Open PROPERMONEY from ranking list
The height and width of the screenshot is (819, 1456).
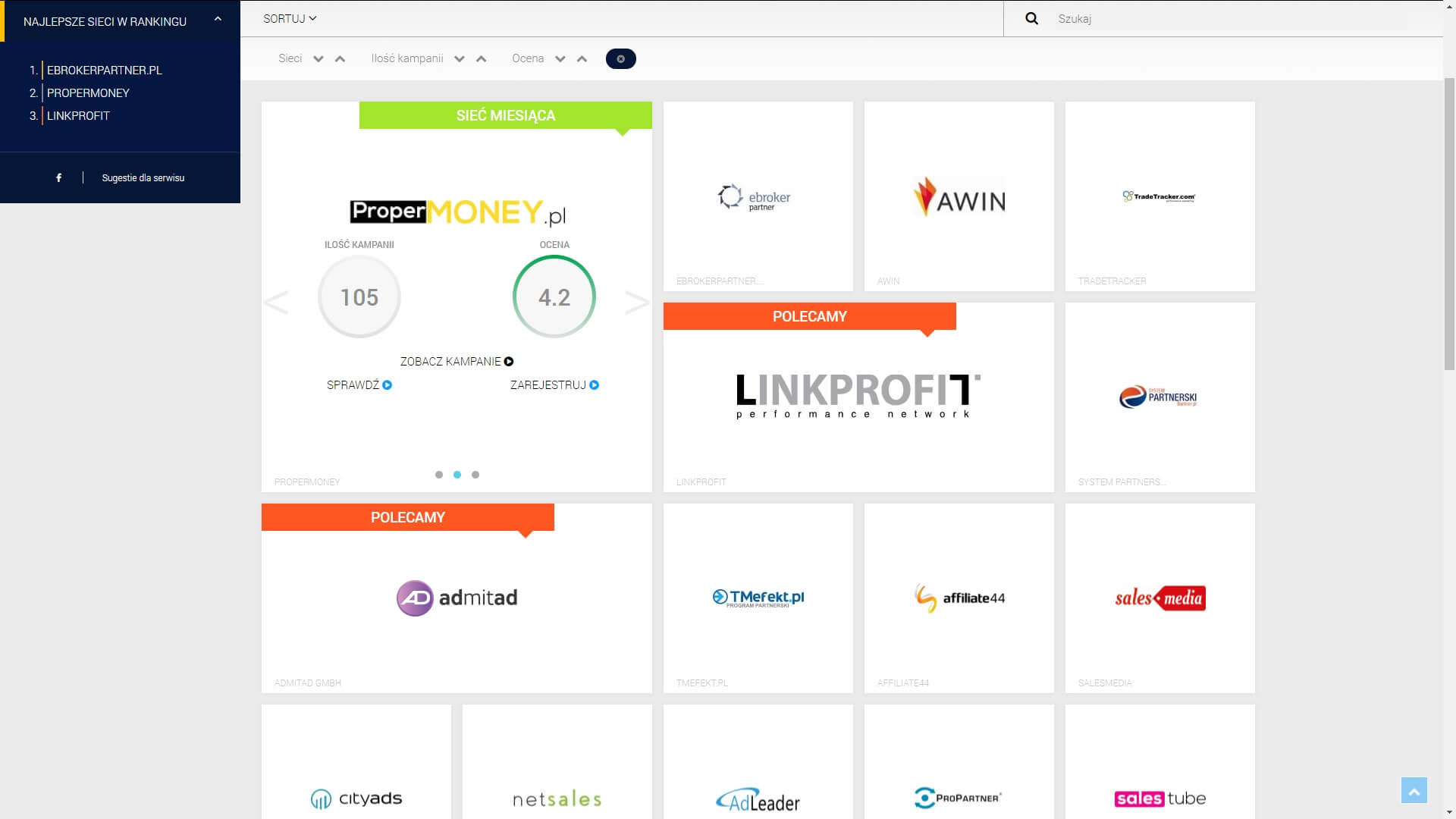coord(88,93)
